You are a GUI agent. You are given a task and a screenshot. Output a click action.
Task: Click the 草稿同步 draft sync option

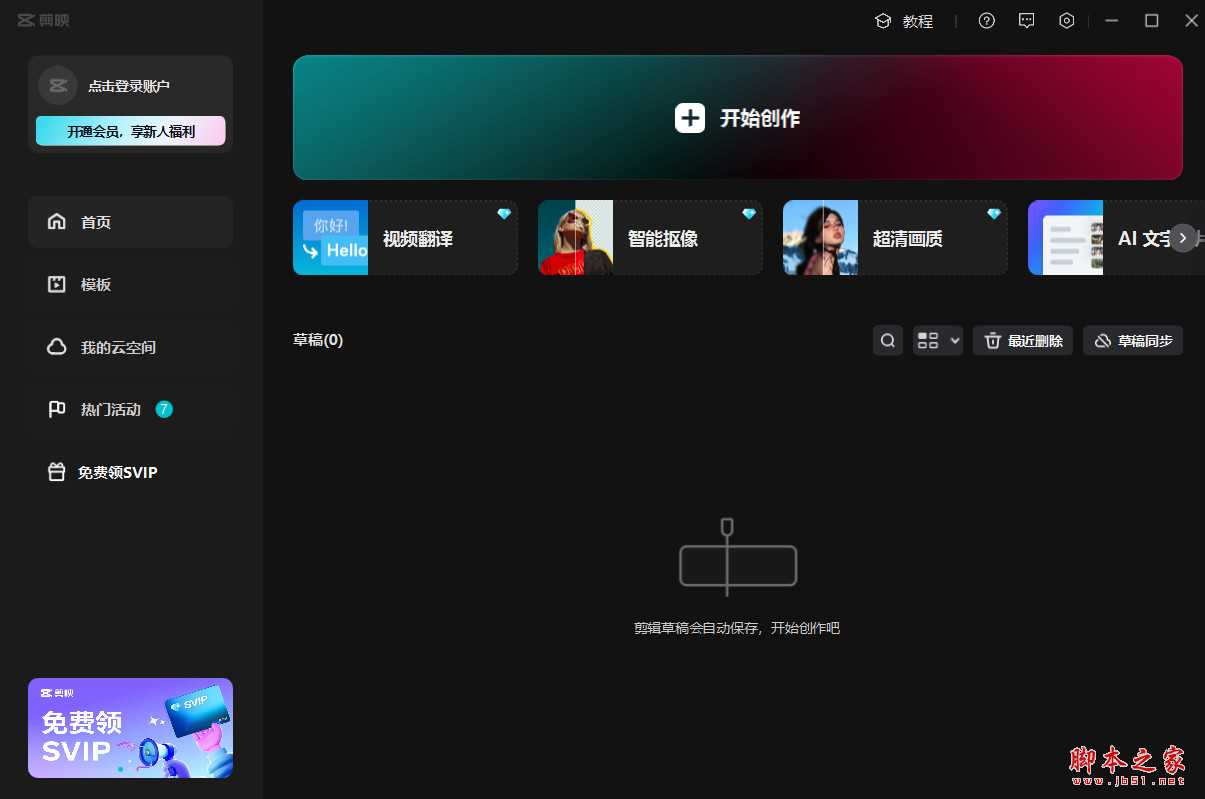pos(1132,340)
